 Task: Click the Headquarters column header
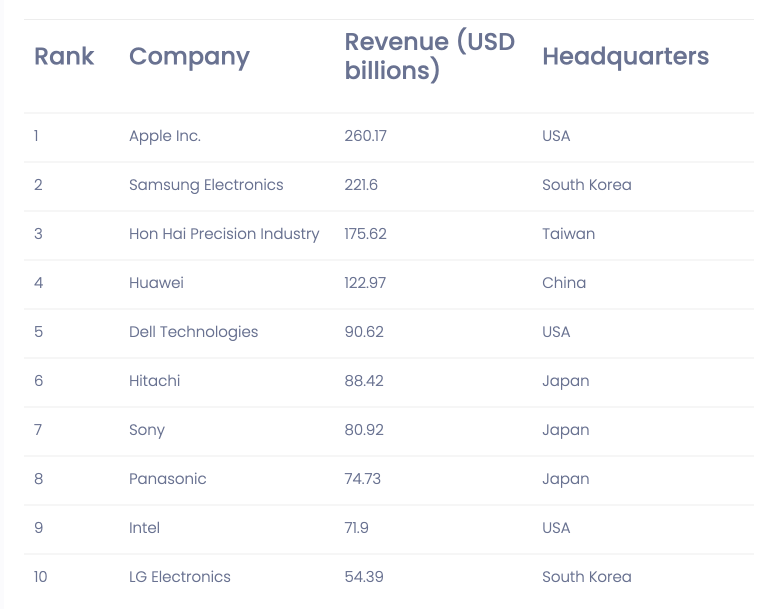click(x=625, y=56)
